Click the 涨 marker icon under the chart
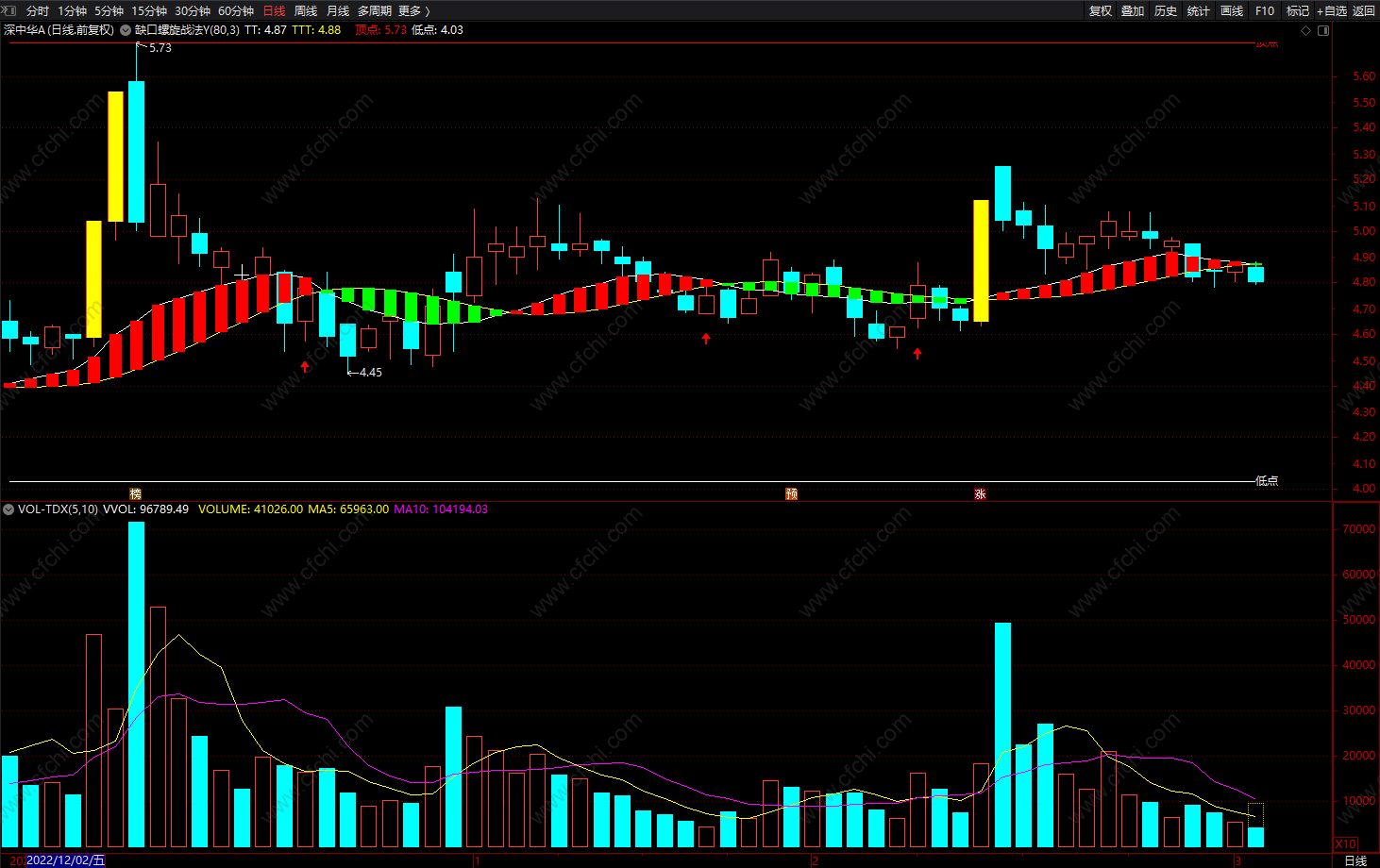1380x868 pixels. tap(981, 494)
